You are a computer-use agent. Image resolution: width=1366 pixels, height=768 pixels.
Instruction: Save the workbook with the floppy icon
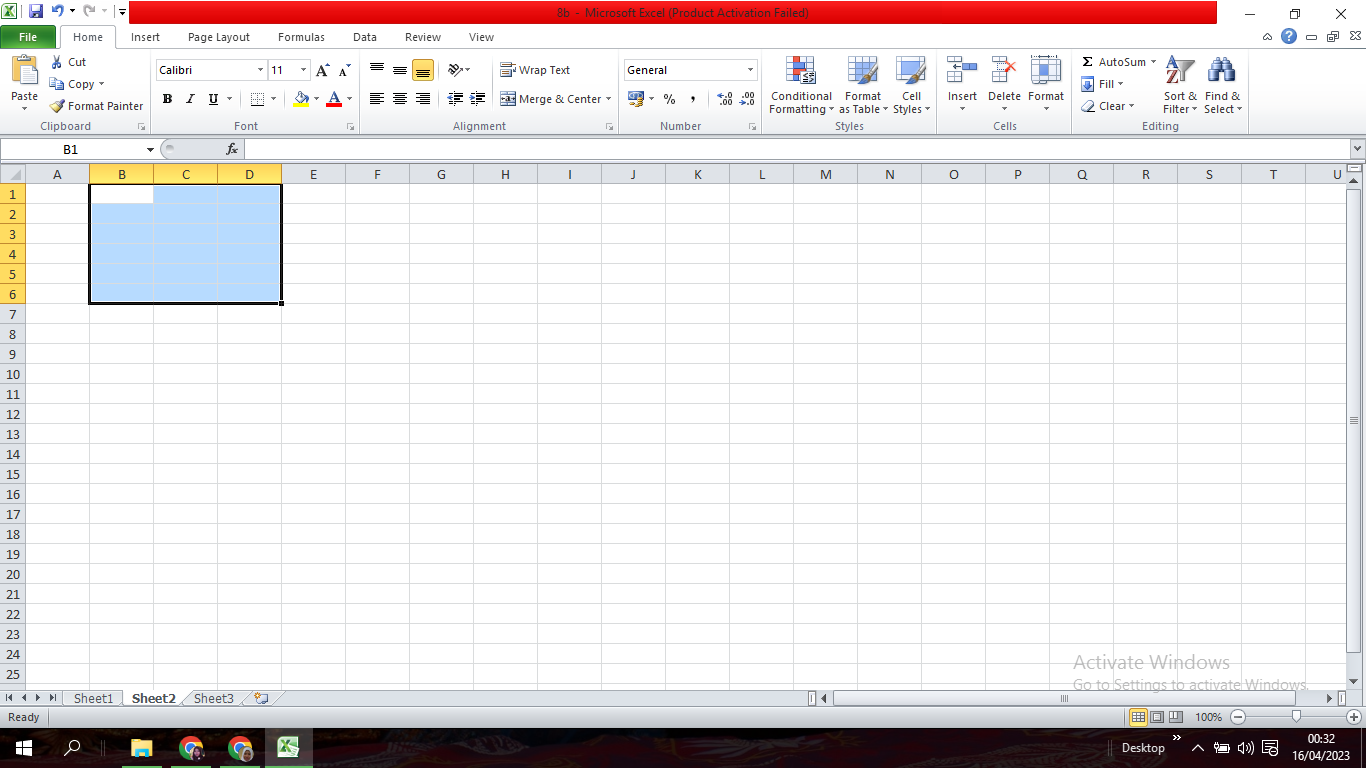coord(36,12)
